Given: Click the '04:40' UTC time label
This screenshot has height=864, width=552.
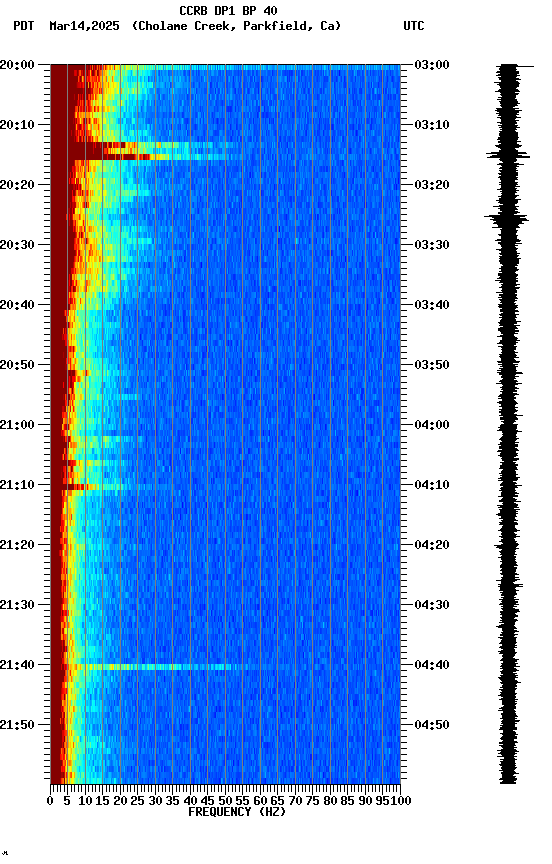Looking at the screenshot, I should click(432, 665).
